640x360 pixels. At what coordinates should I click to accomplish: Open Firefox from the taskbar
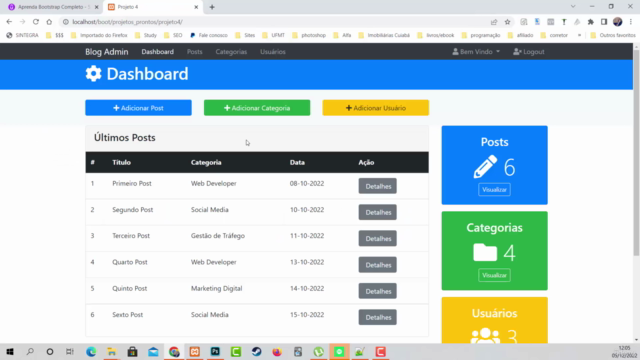point(277,351)
